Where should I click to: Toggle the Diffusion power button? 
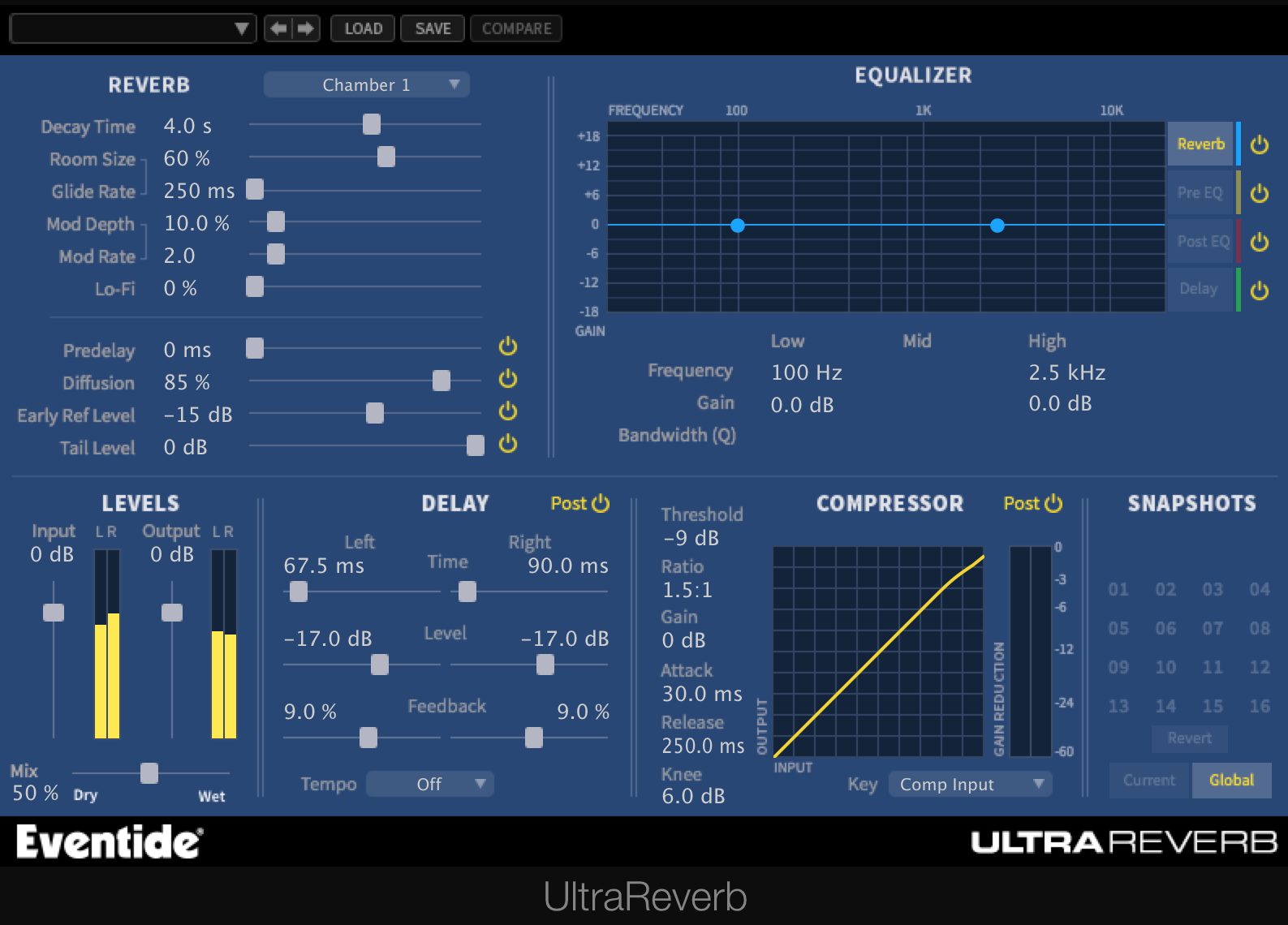[508, 379]
